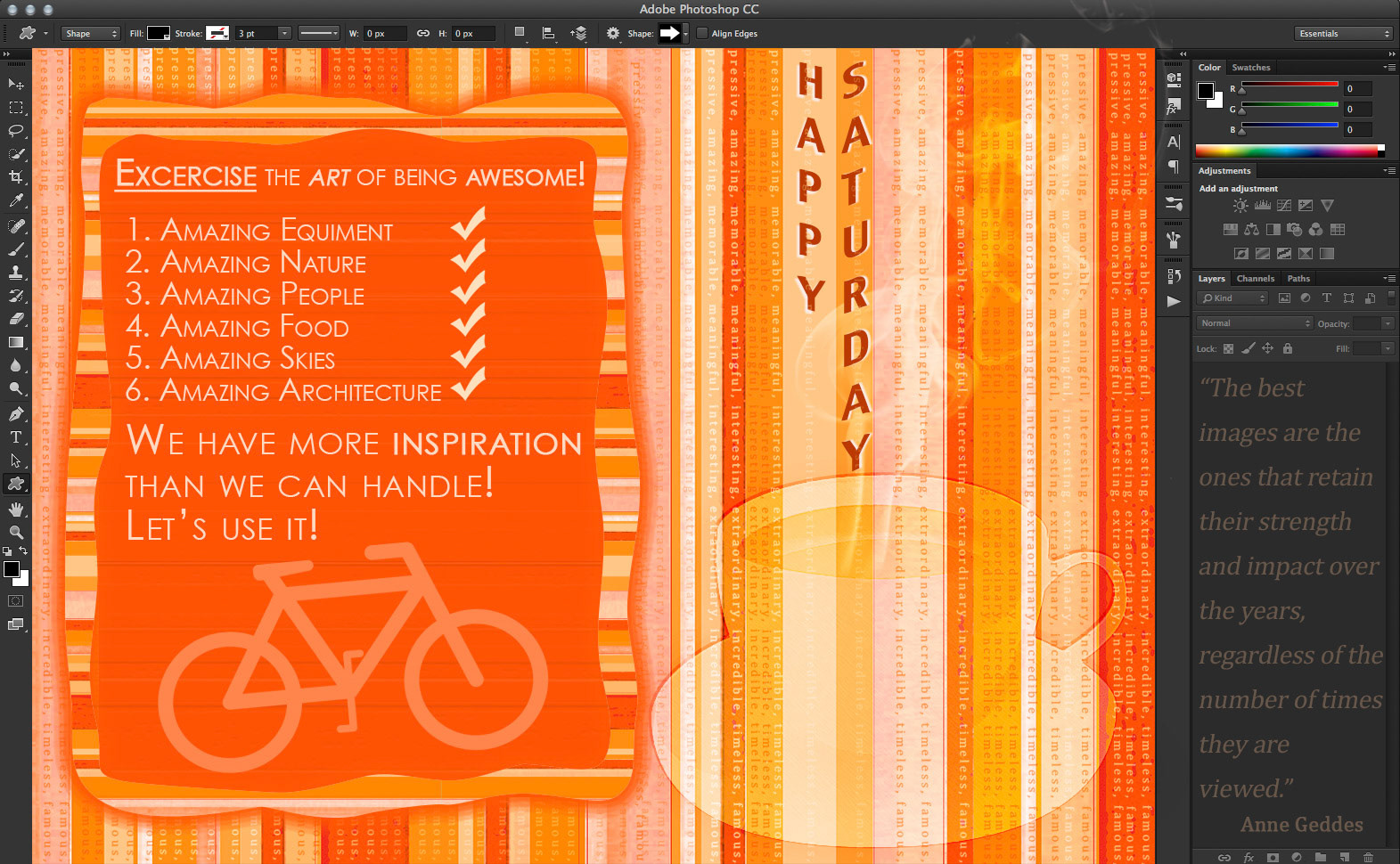Enable the Align Edges checkbox
The width and height of the screenshot is (1400, 864).
click(x=702, y=34)
